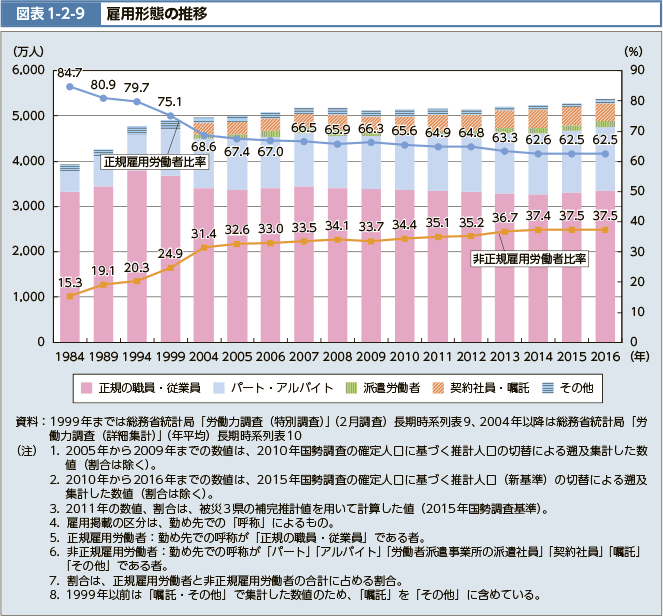Click the 84.7 data point label
663x616 pixels.
pyautogui.click(x=69, y=72)
